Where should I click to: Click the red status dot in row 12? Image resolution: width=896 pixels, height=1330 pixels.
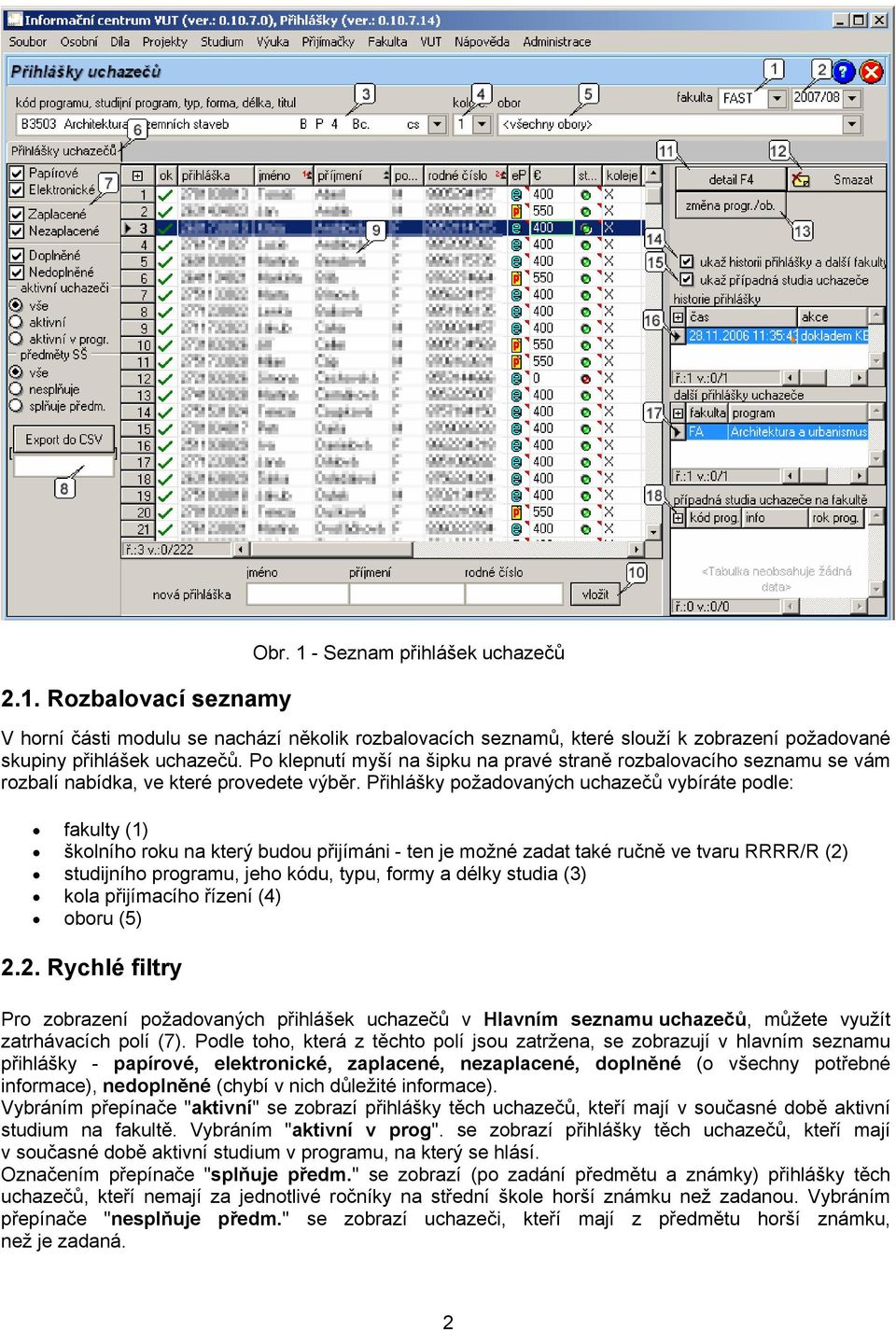[x=585, y=379]
